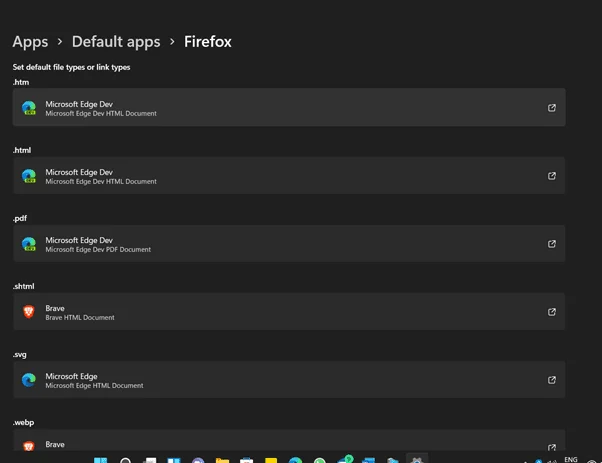
Task: Click the Firefox breadcrumb title
Action: click(x=208, y=41)
